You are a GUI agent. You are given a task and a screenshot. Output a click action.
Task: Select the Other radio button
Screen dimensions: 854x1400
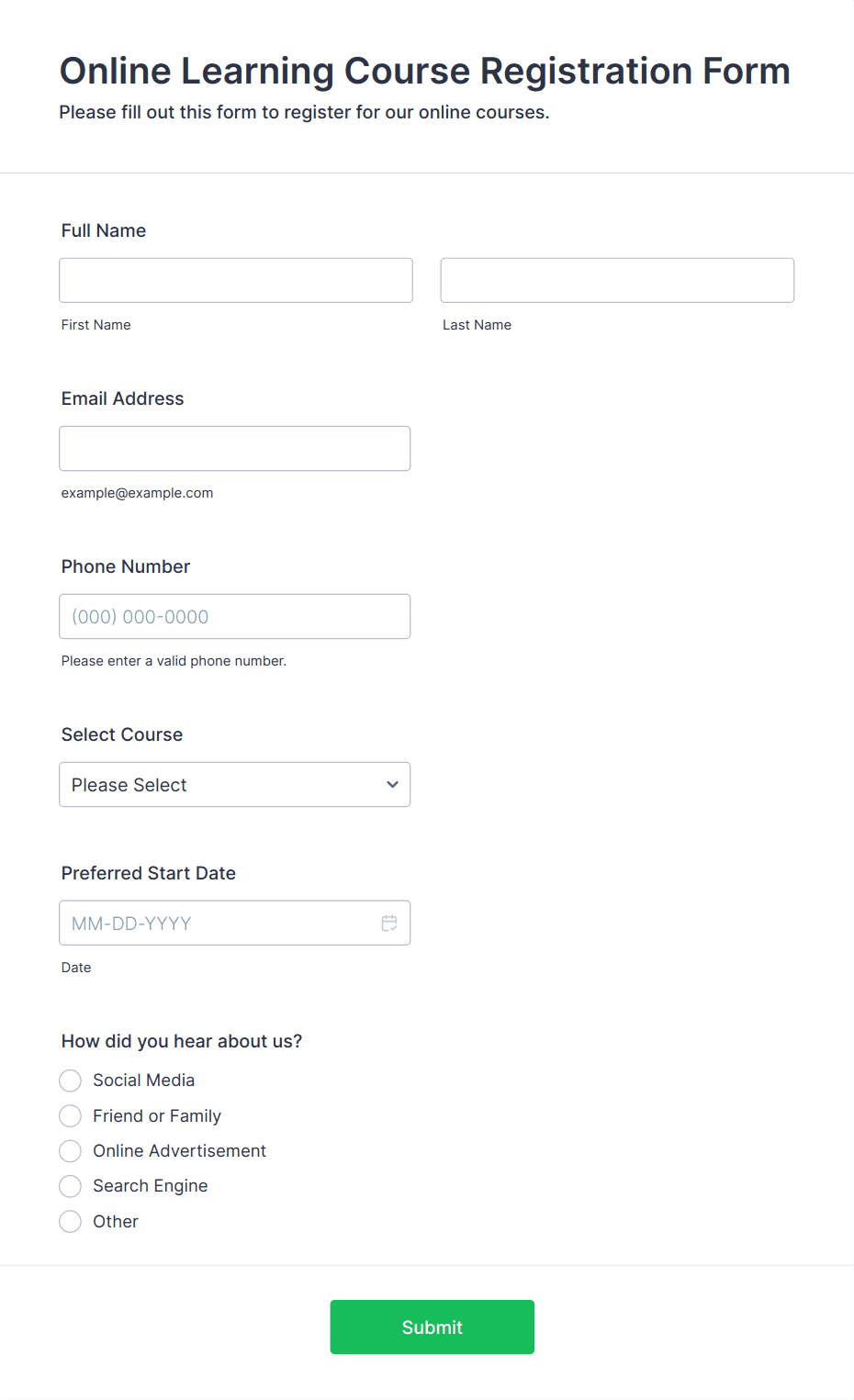71,1222
